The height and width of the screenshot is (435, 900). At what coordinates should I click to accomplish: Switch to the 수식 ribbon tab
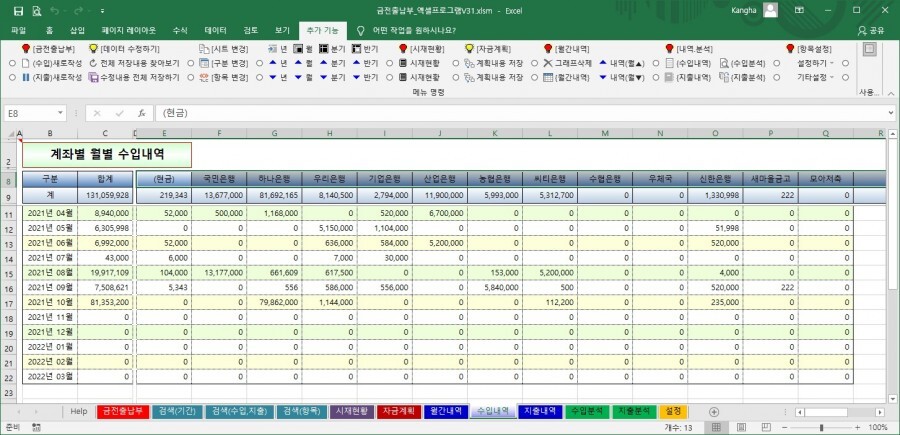point(180,30)
